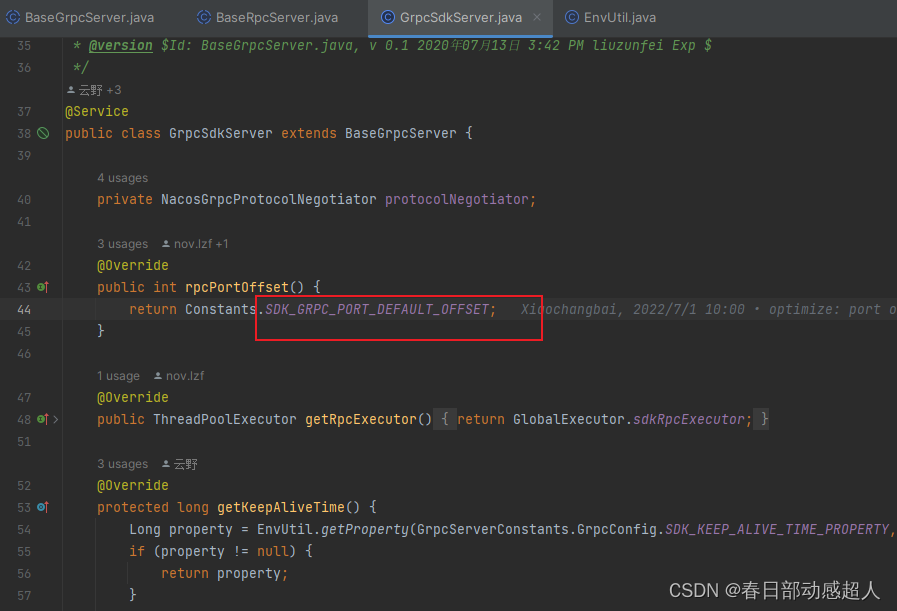This screenshot has width=897, height=611.
Task: Click the override gutter icon on line 53
Action: 43,507
